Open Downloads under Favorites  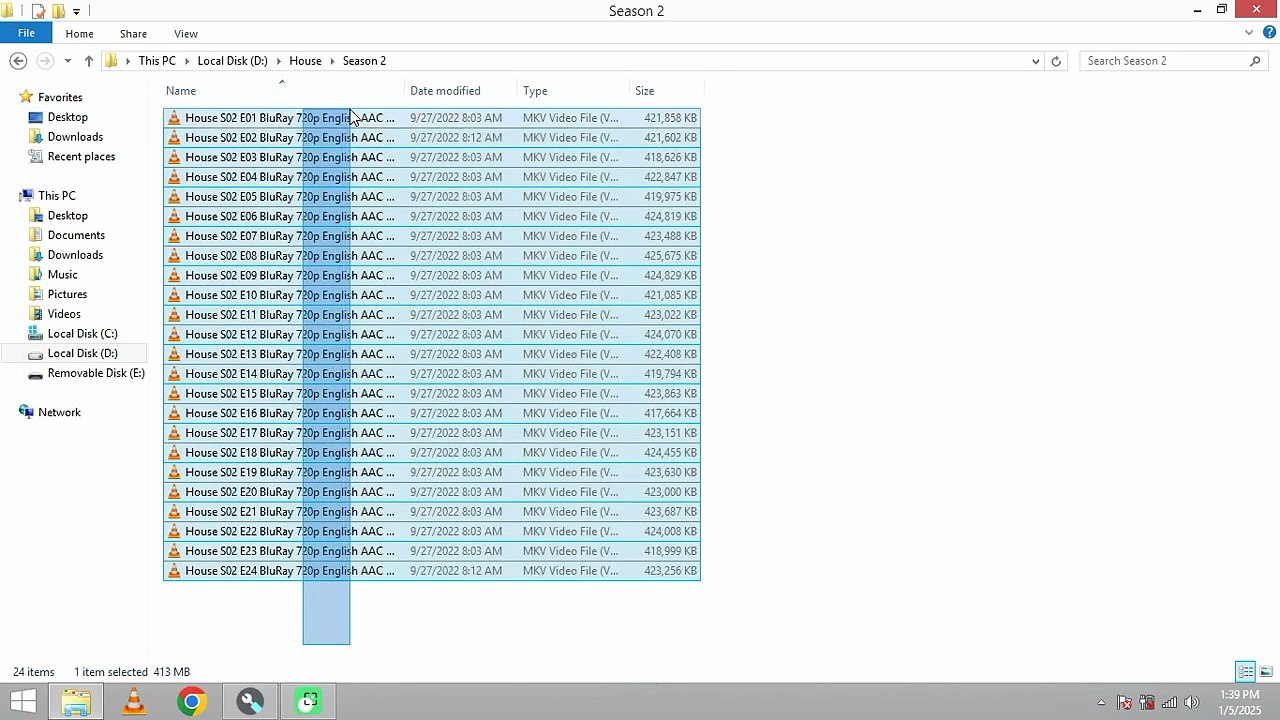75,137
